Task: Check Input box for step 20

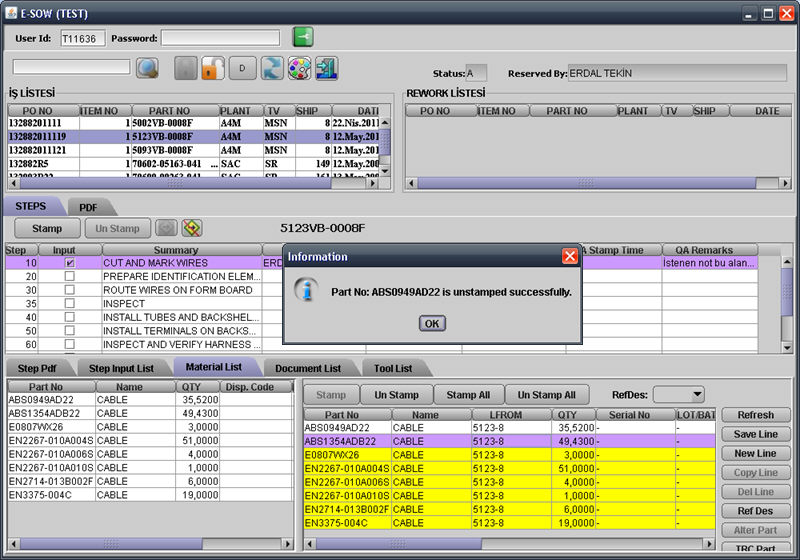Action: point(70,276)
